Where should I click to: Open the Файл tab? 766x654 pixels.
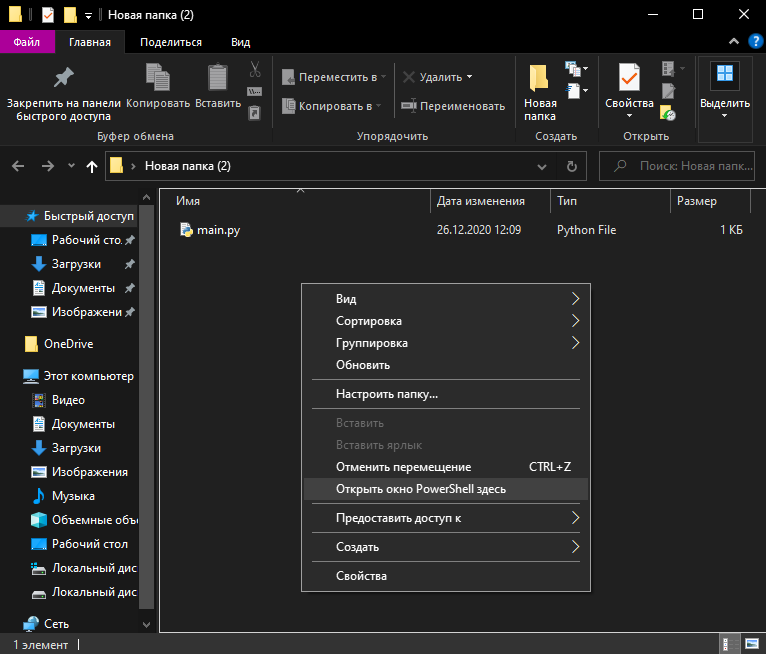(26, 42)
